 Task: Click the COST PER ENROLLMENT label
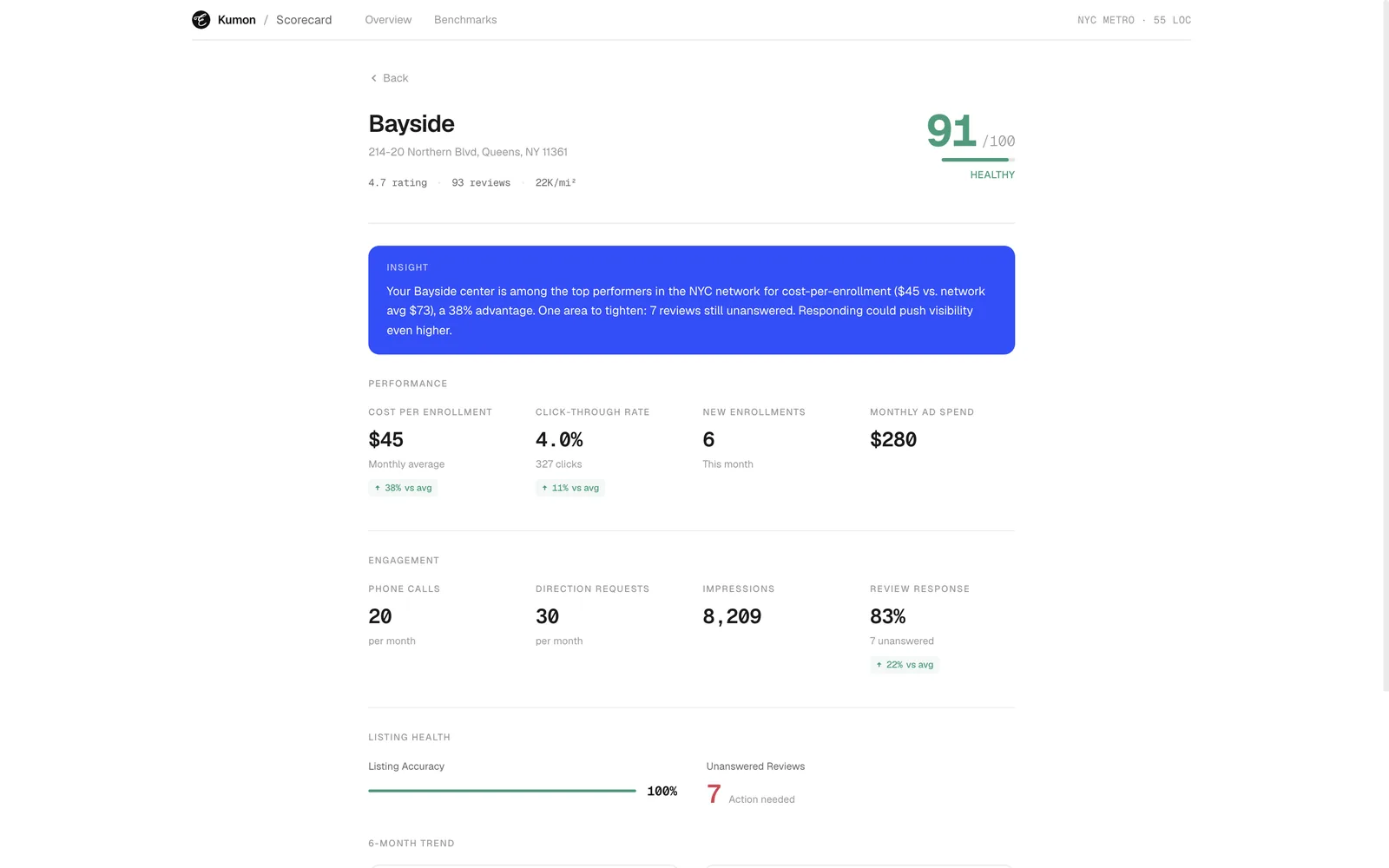430,412
